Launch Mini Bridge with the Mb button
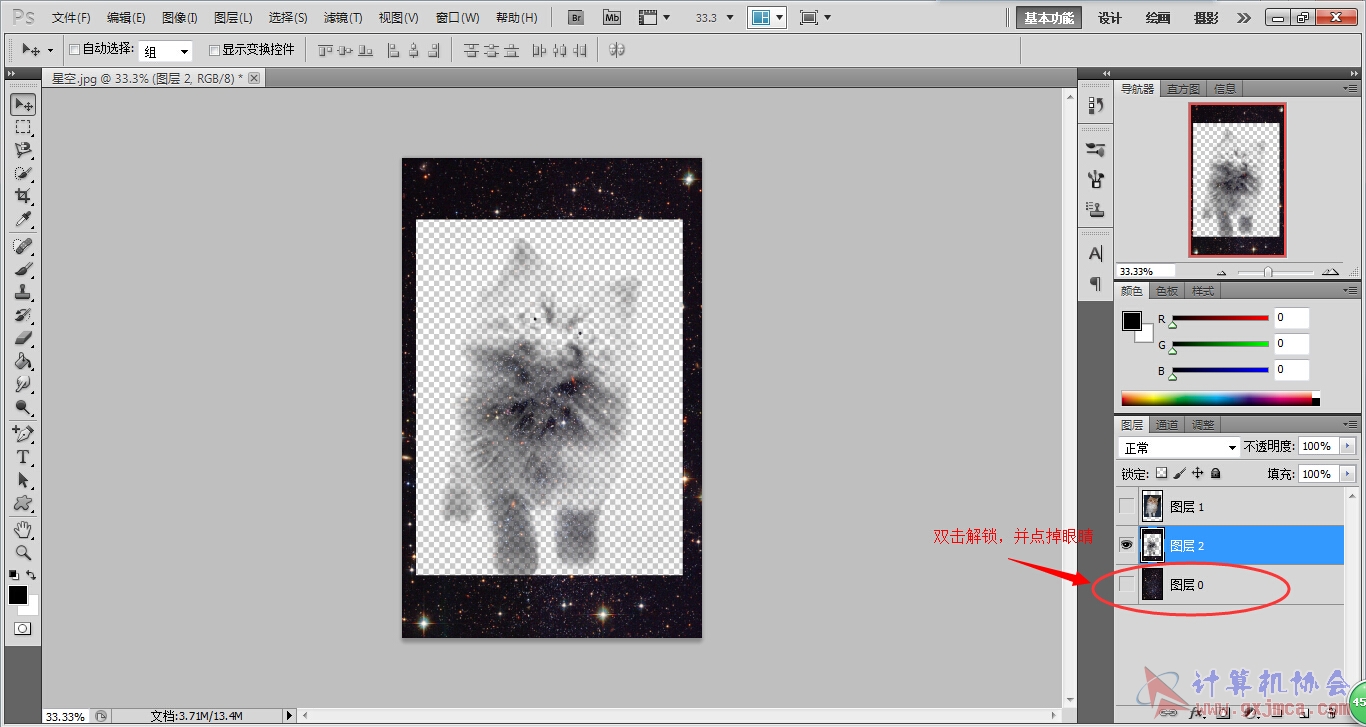This screenshot has height=727, width=1366. pos(611,18)
